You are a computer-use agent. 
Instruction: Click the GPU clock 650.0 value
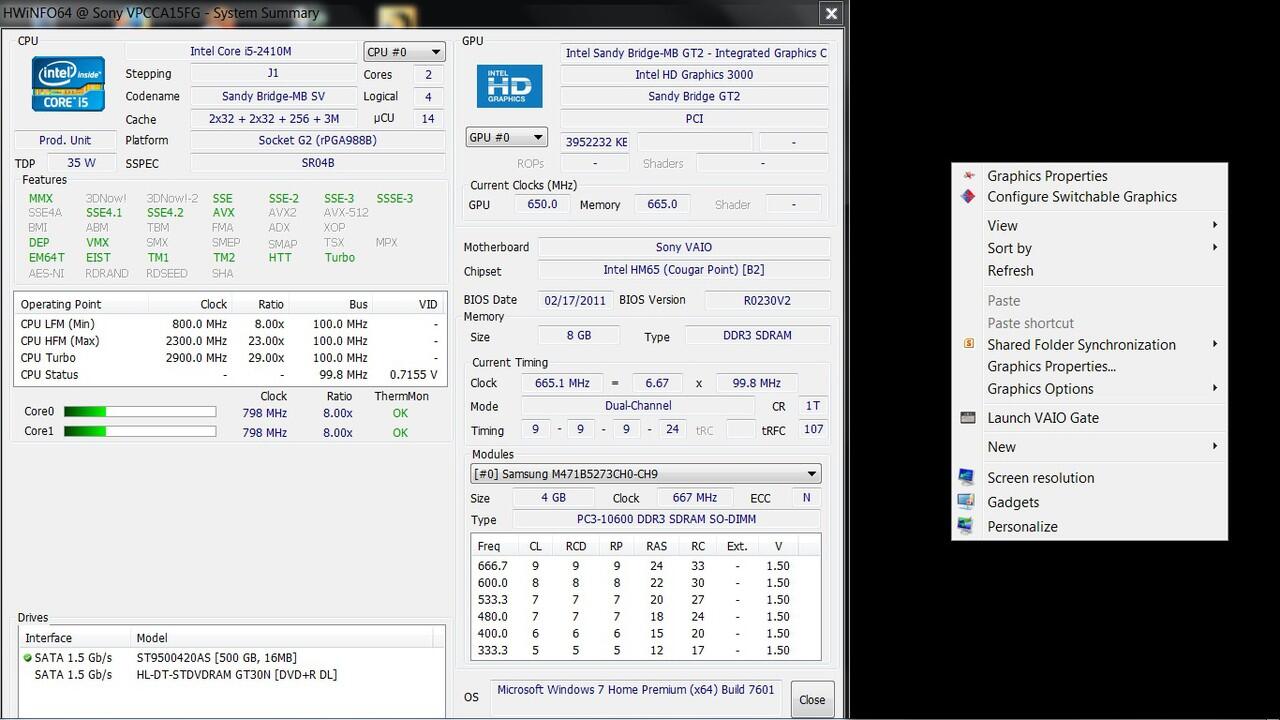click(x=542, y=204)
